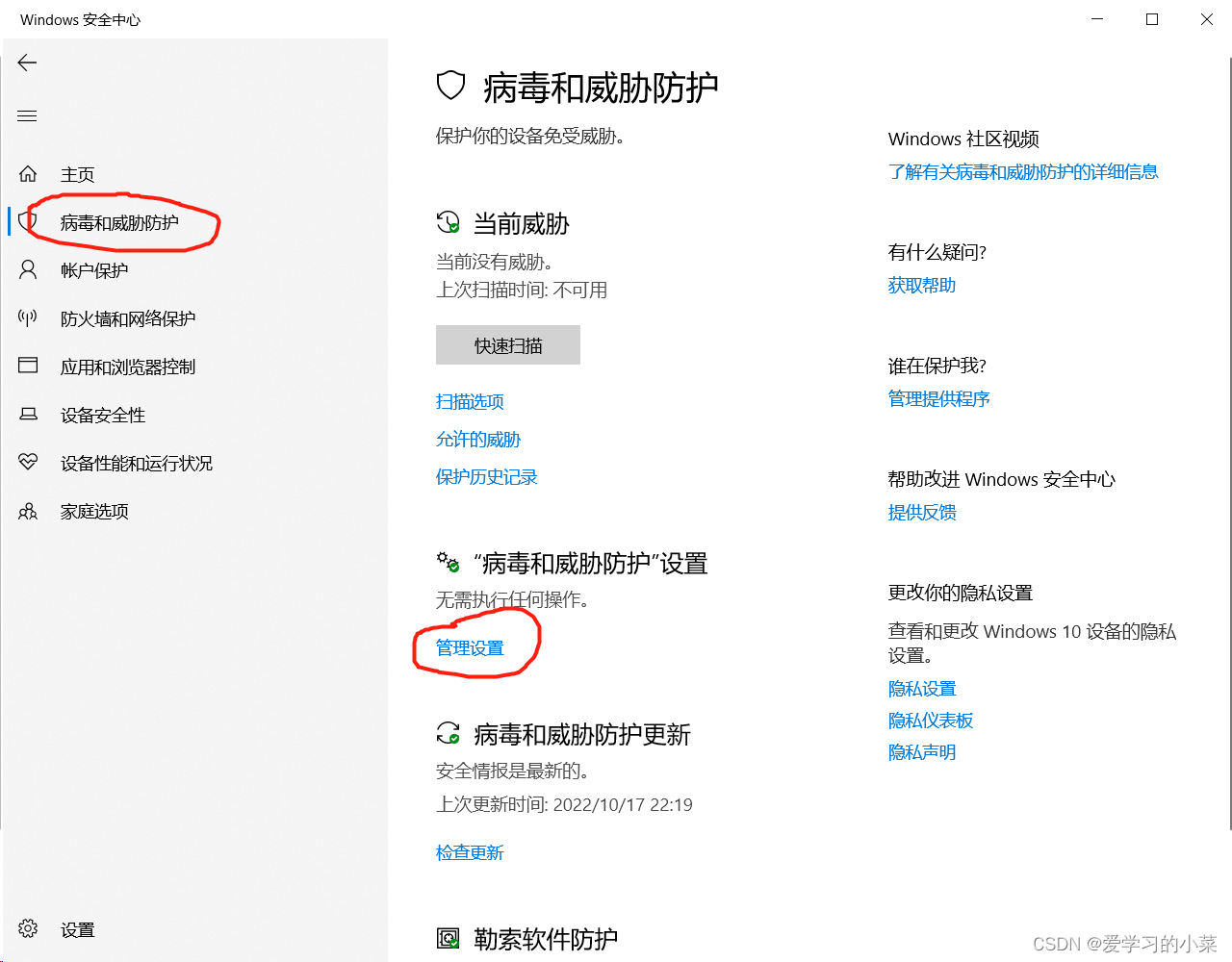
Task: Click the 勒索软件防护 heading
Action: tap(546, 939)
